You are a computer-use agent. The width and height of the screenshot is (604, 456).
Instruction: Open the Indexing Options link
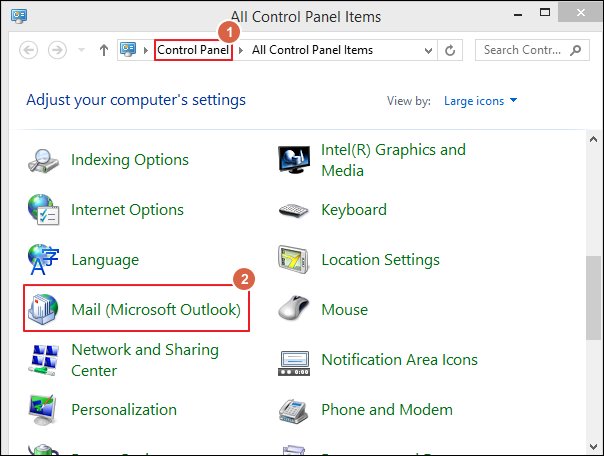tap(130, 160)
